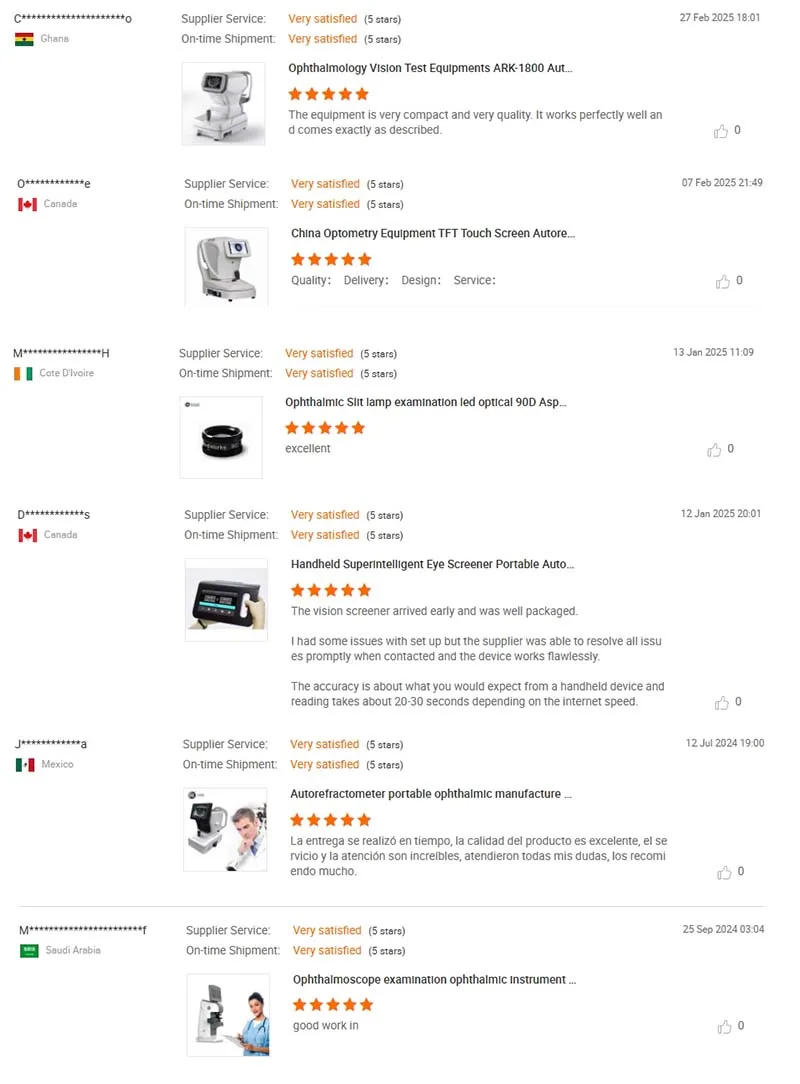The height and width of the screenshot is (1084, 800).
Task: Open Autorefractometer portable ophthalmic product link
Action: 431,794
